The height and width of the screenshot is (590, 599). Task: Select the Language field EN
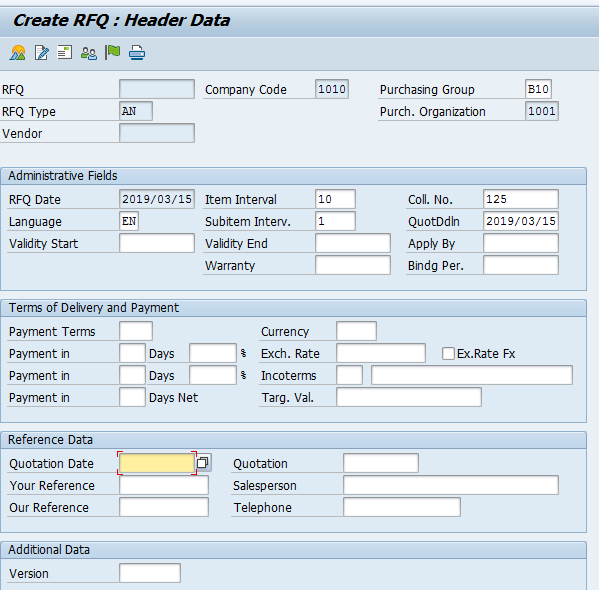pos(129,221)
